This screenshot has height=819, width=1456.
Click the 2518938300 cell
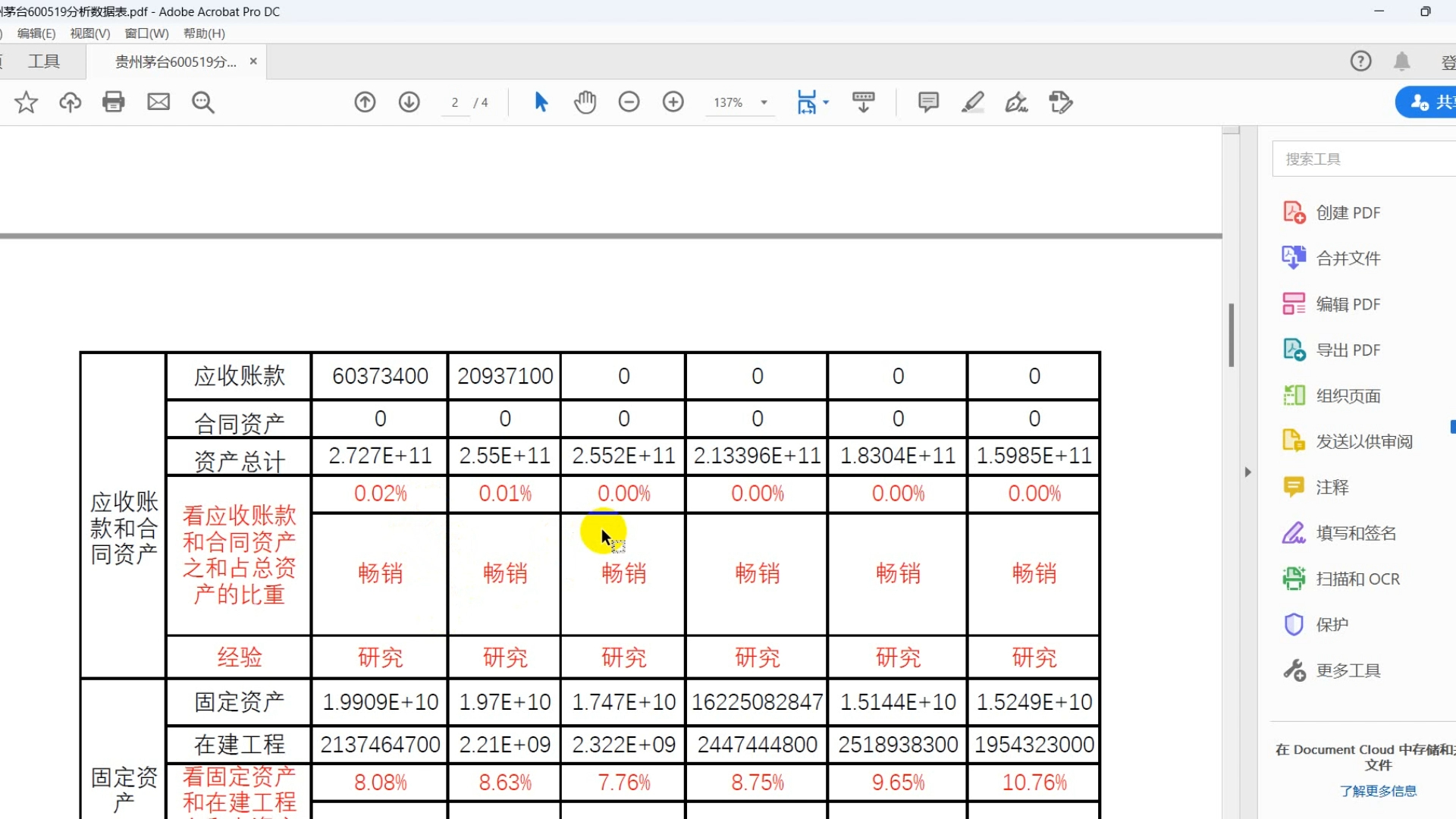click(898, 745)
